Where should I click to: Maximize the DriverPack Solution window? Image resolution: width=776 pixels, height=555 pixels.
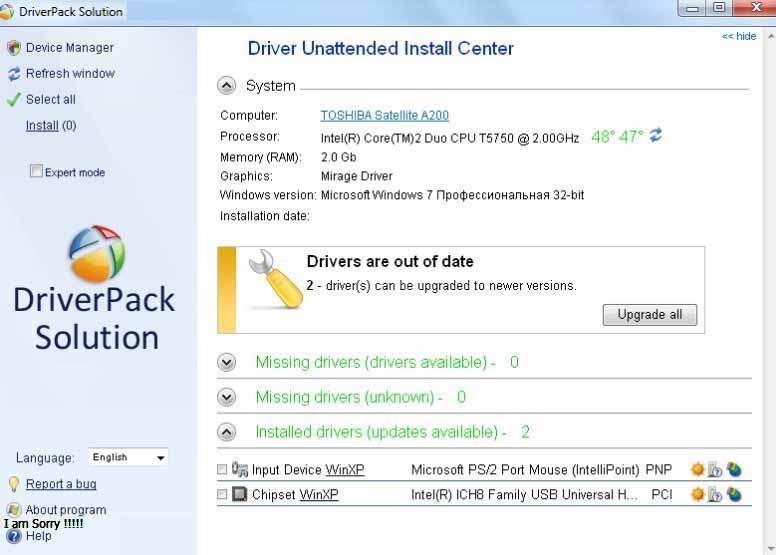point(719,7)
